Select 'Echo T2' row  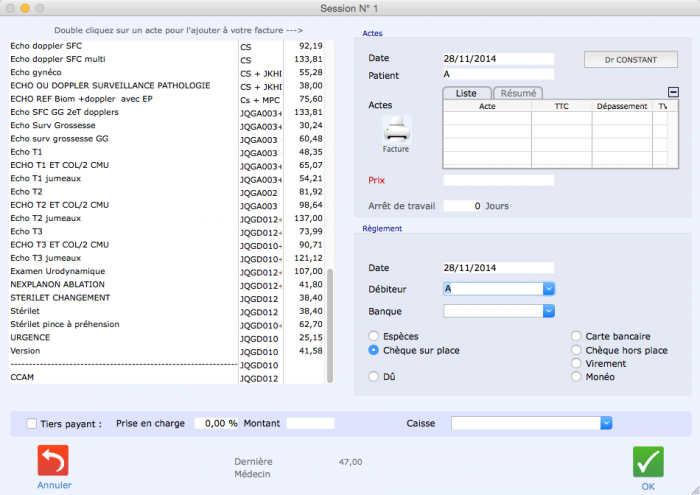166,192
